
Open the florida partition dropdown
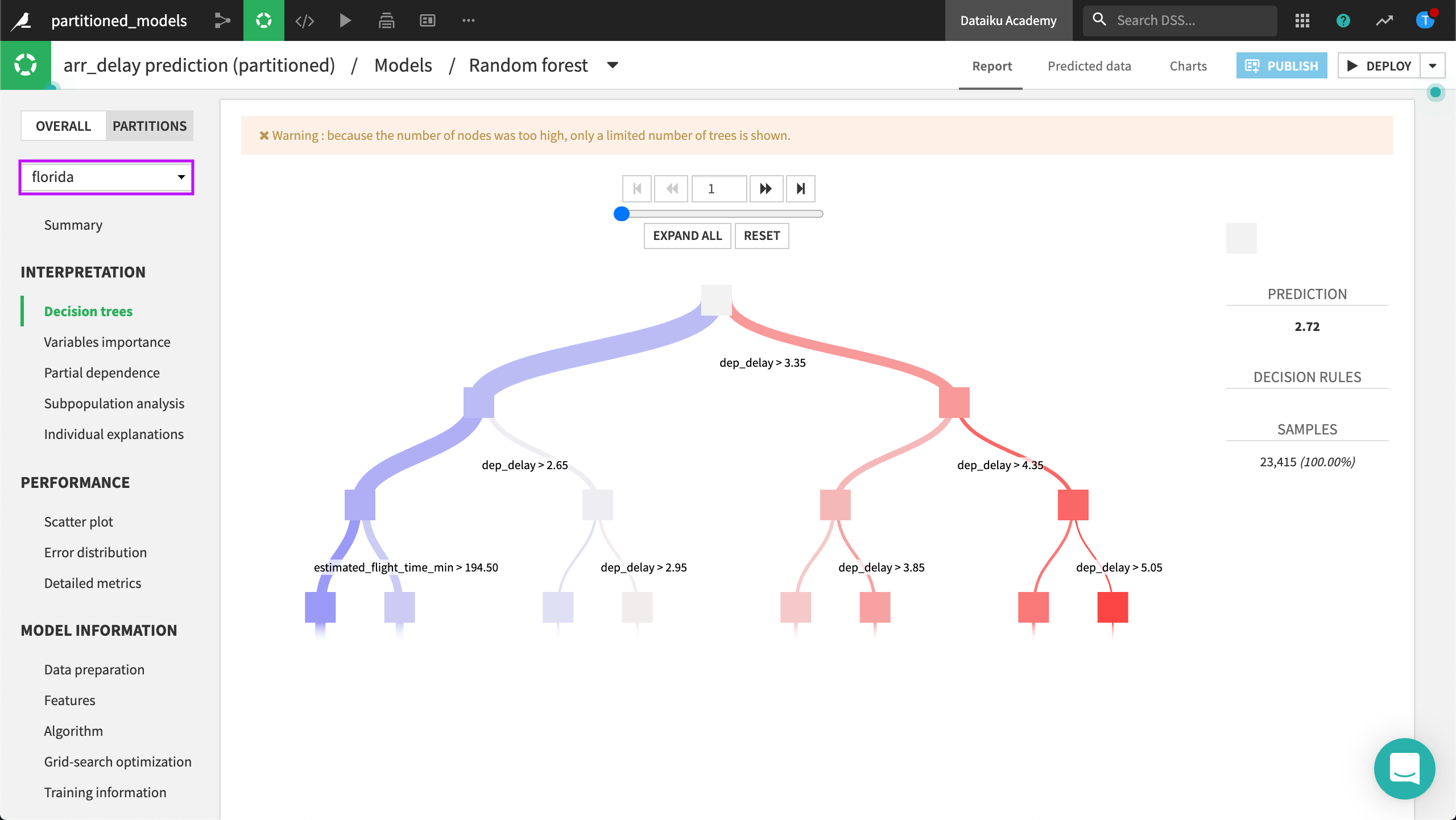coord(107,177)
